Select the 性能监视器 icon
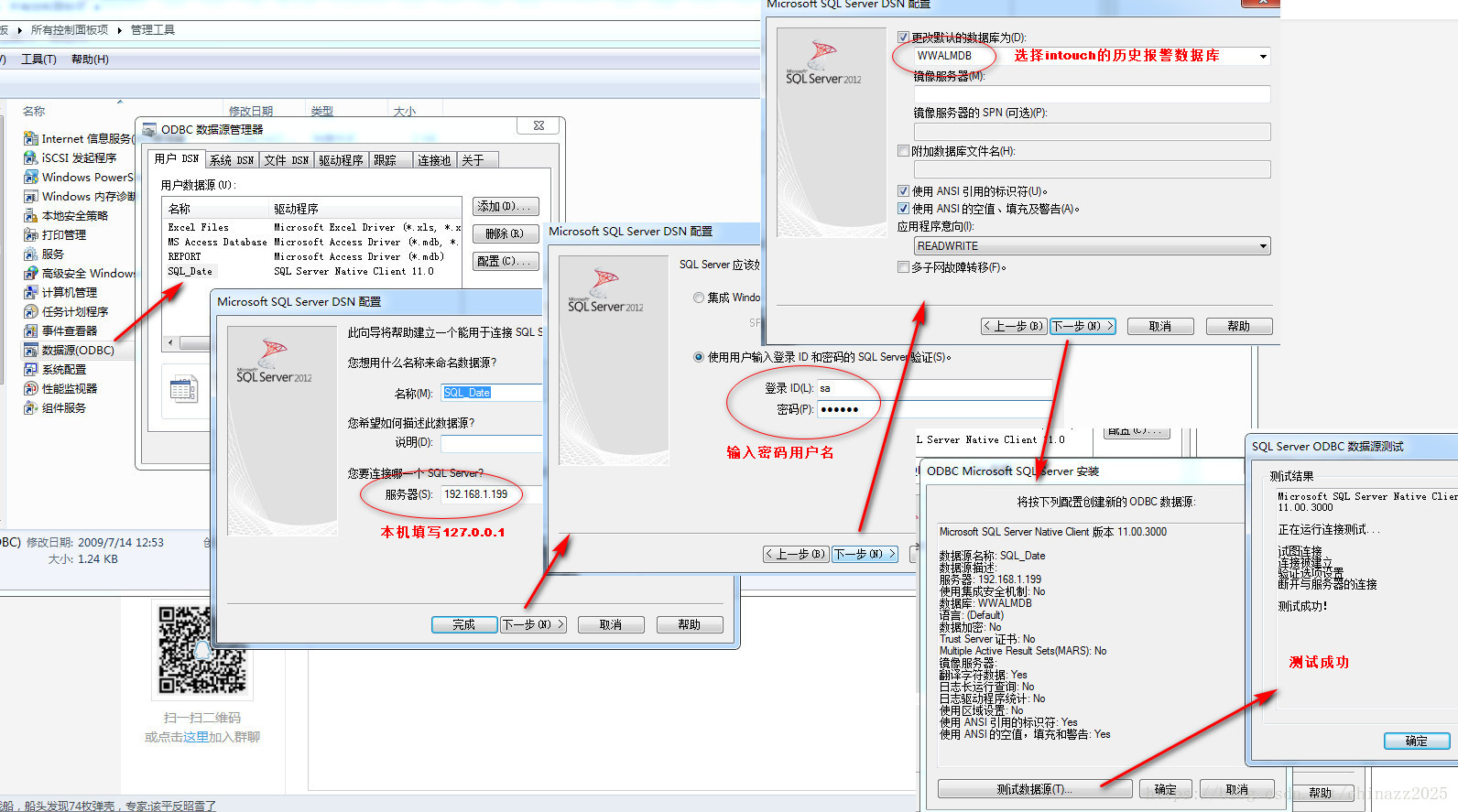Screen dimensions: 1458x812 pyautogui.click(x=31, y=389)
